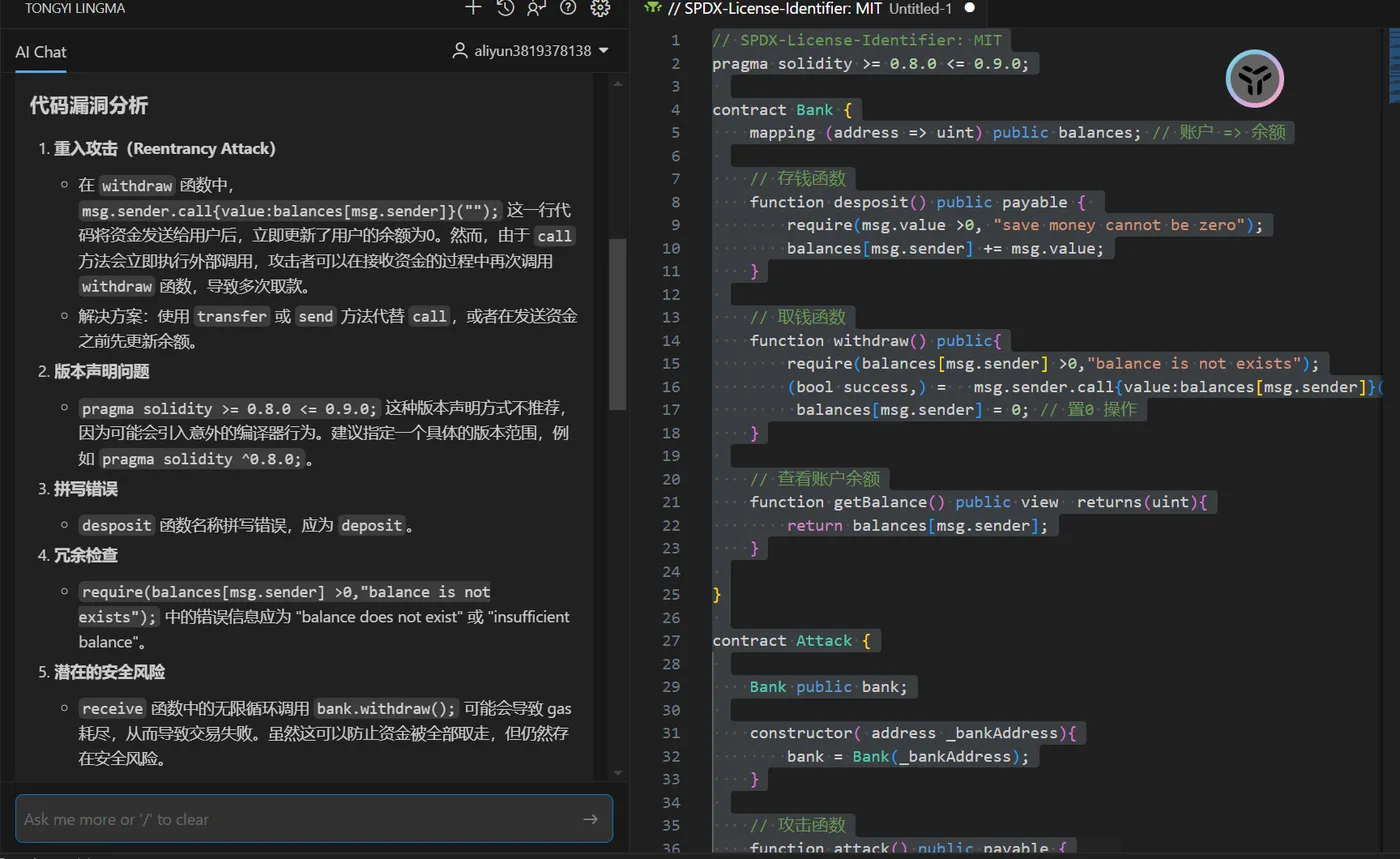Click TONGYI LINGMA panel title
Viewport: 1400px width, 859px height.
point(75,8)
